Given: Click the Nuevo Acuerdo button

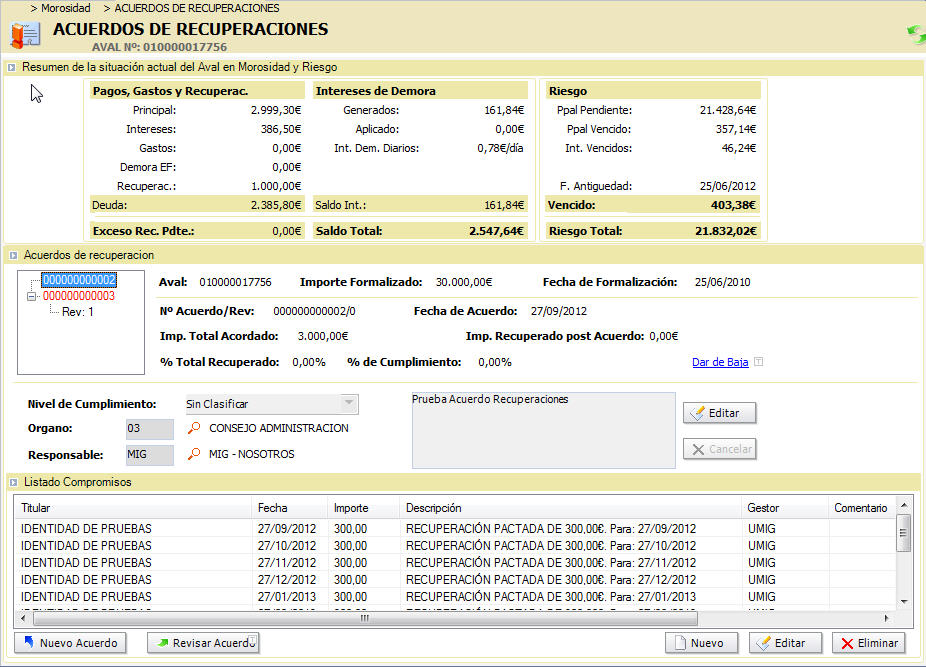Looking at the screenshot, I should (x=70, y=643).
